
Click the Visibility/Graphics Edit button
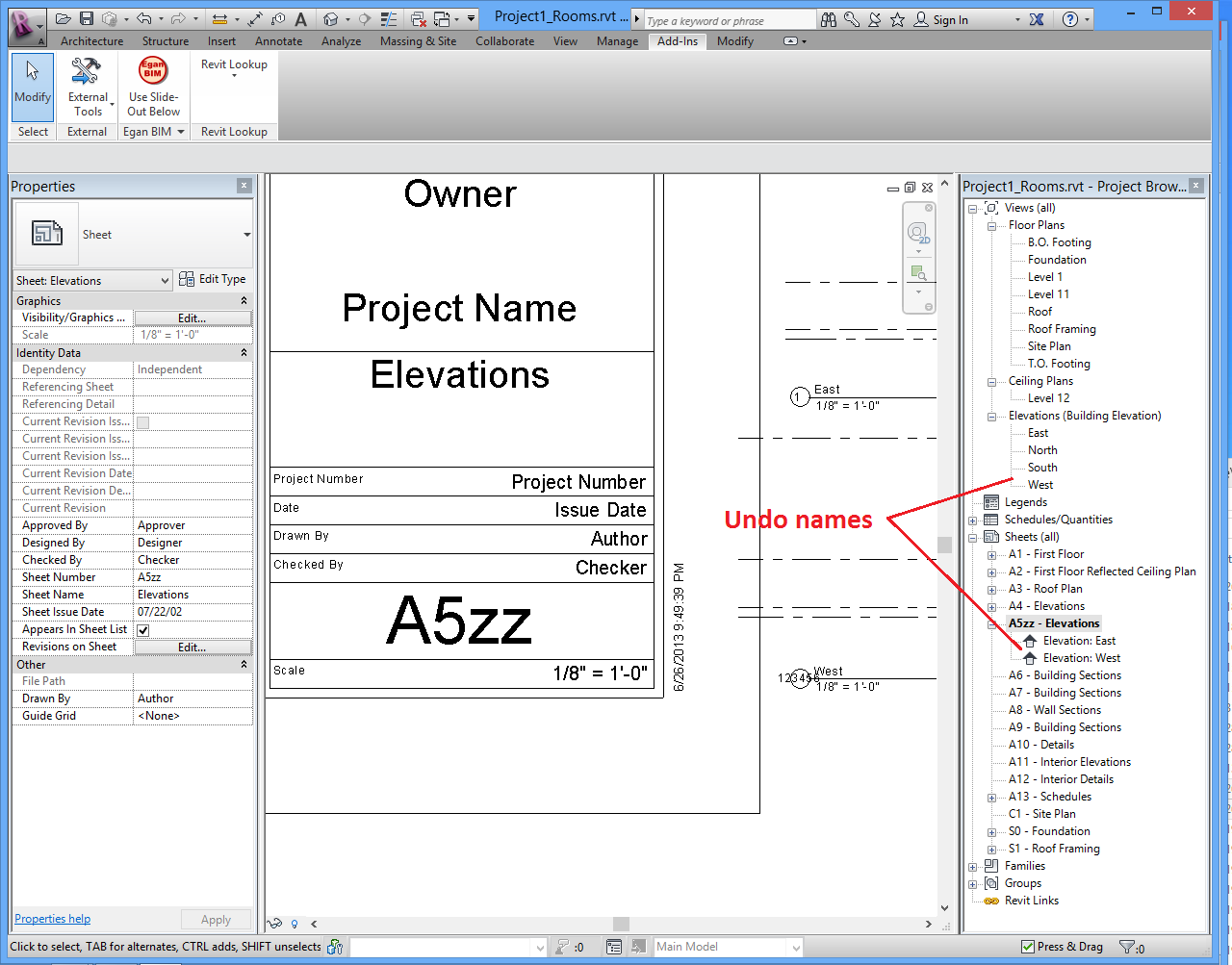[192, 317]
